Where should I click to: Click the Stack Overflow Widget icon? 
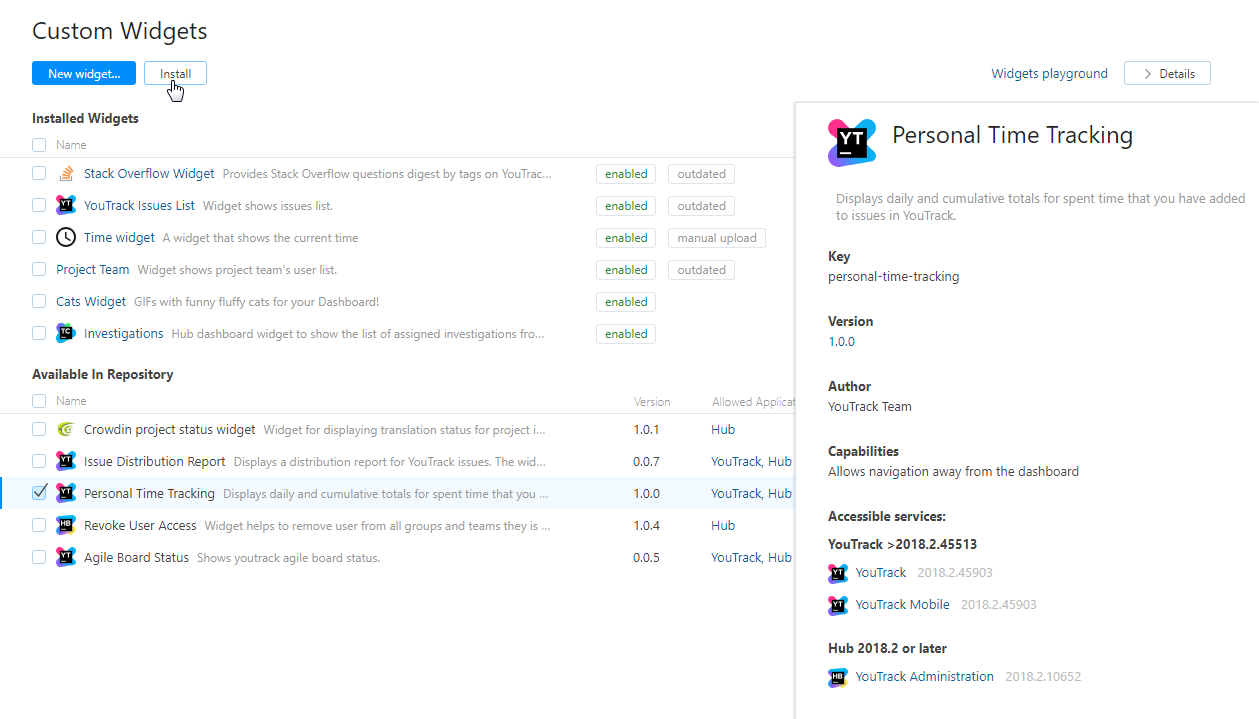pyautogui.click(x=66, y=174)
